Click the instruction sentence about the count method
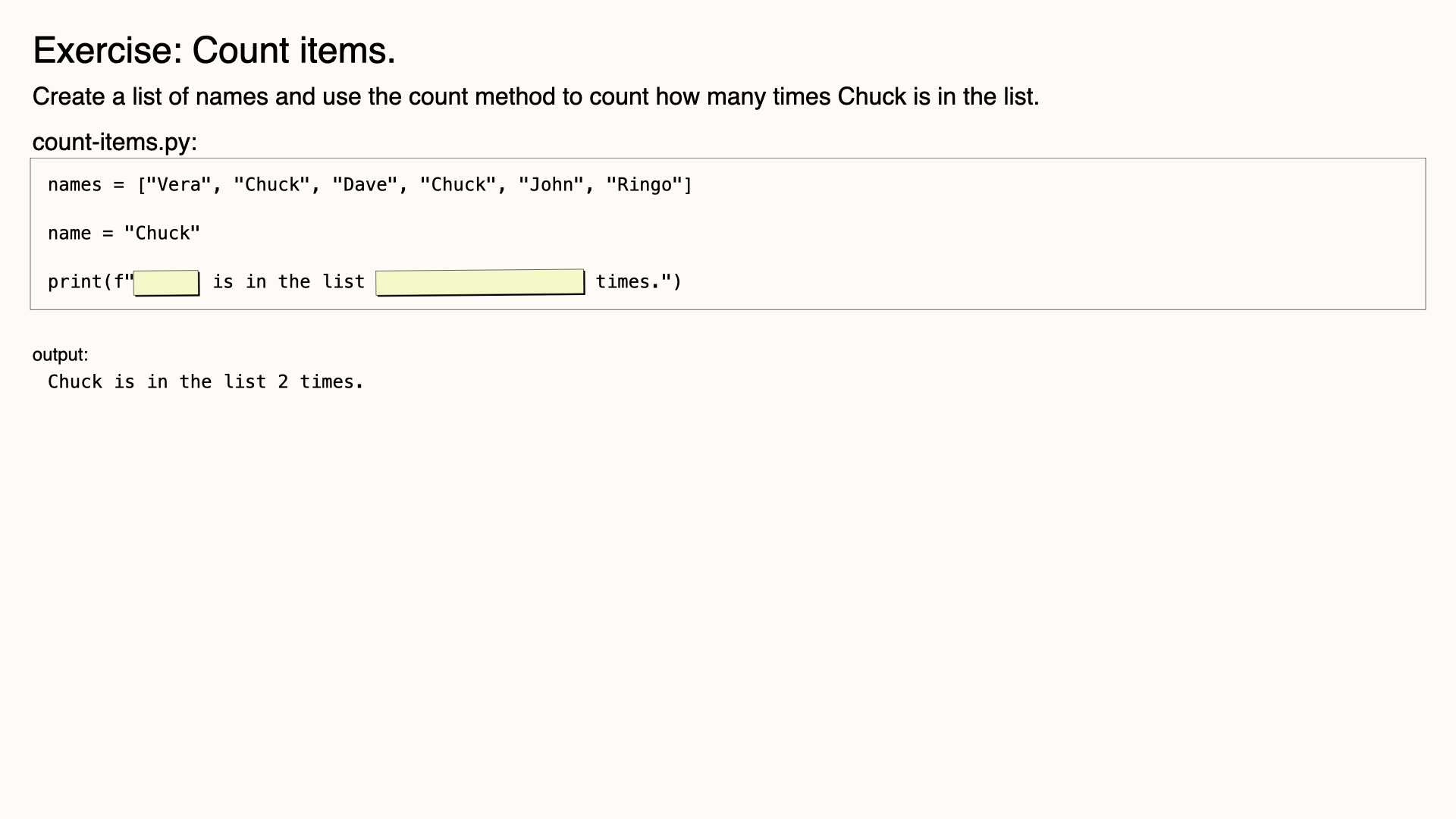Image resolution: width=1456 pixels, height=819 pixels. coord(535,97)
